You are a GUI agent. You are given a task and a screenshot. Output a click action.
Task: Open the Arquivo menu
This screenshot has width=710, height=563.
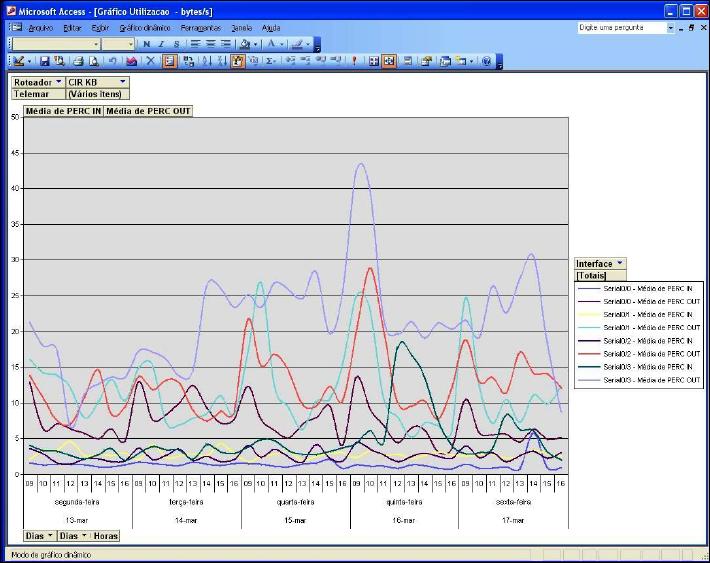(40, 28)
